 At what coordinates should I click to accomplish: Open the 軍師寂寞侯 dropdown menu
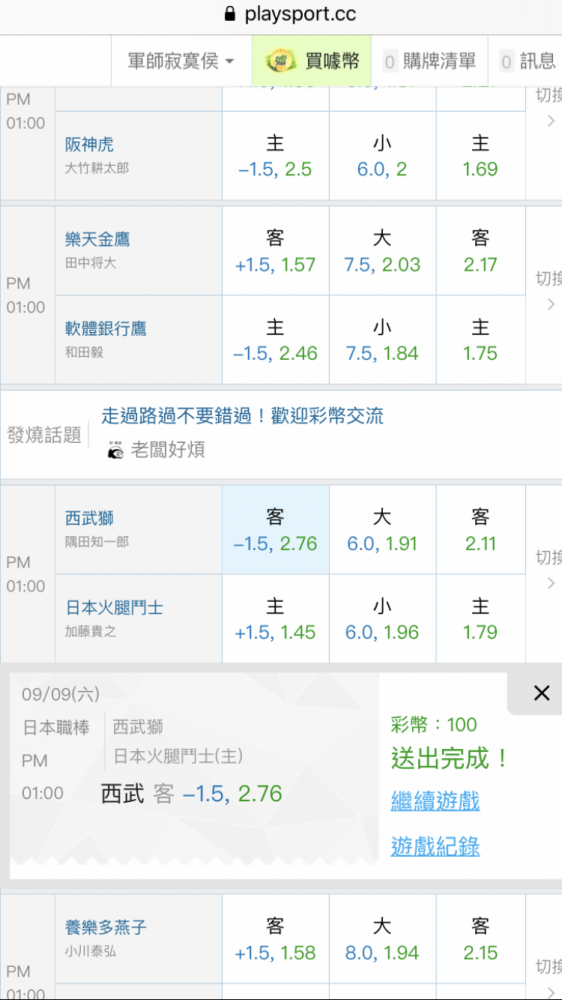181,61
